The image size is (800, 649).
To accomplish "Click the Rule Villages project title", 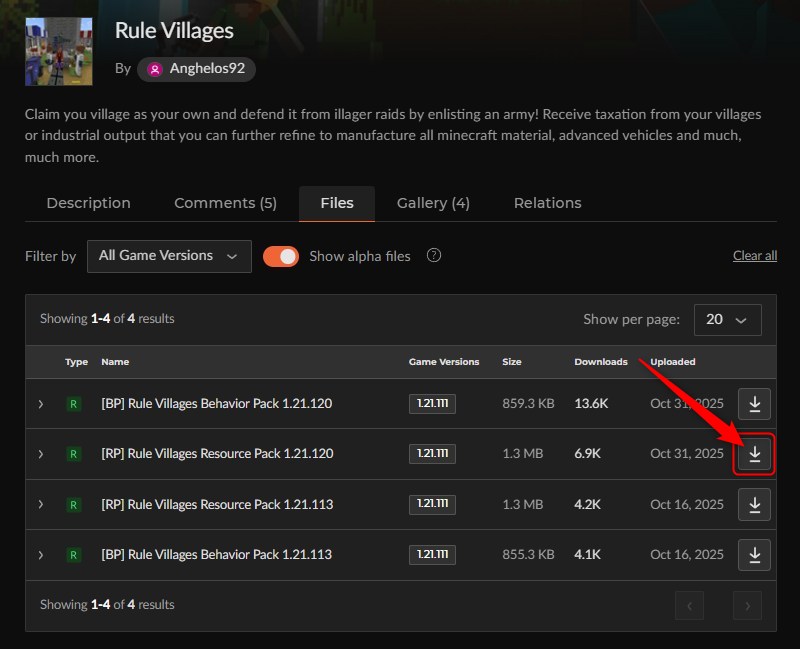I will tap(174, 31).
